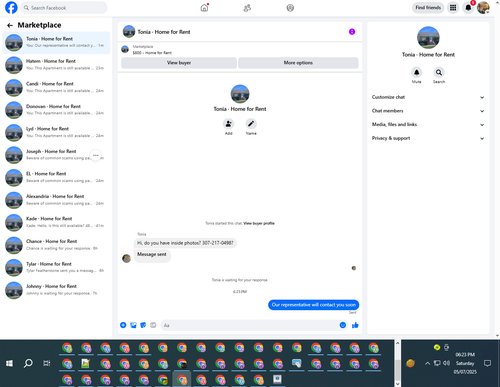This screenshot has height=387, width=500.
Task: Choose a GIF icon in composer
Action: coord(153,325)
